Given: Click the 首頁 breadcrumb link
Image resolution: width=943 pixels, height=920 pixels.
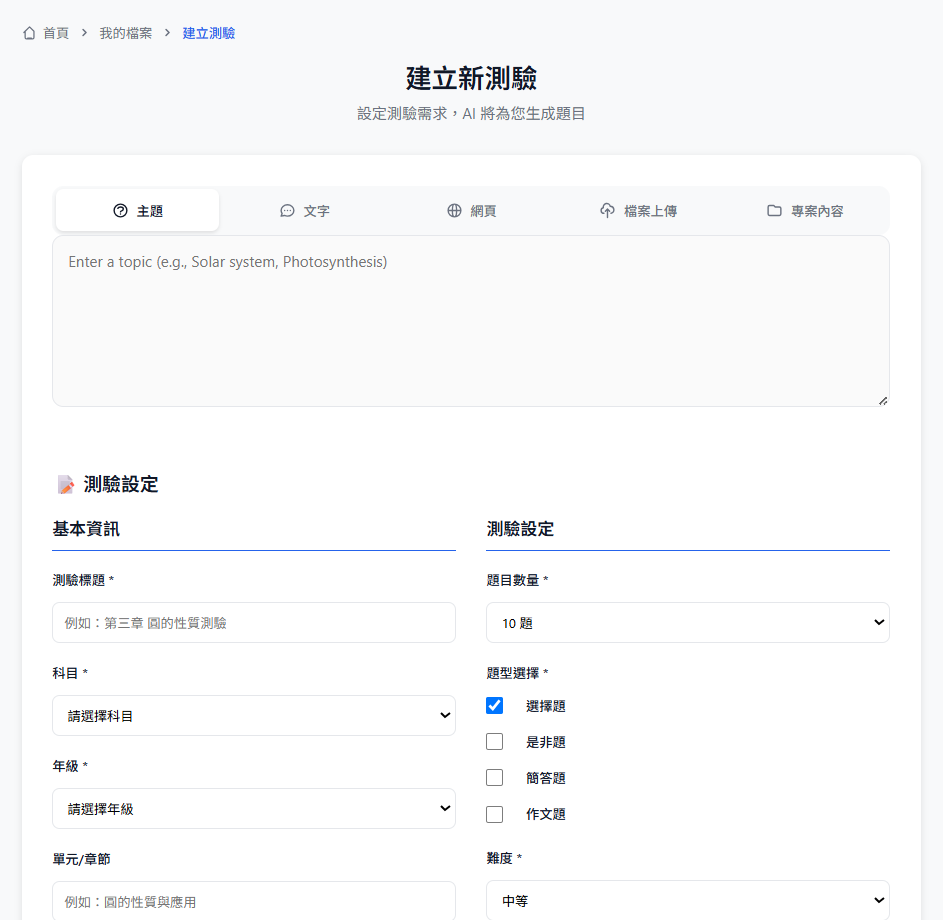Looking at the screenshot, I should 56,33.
